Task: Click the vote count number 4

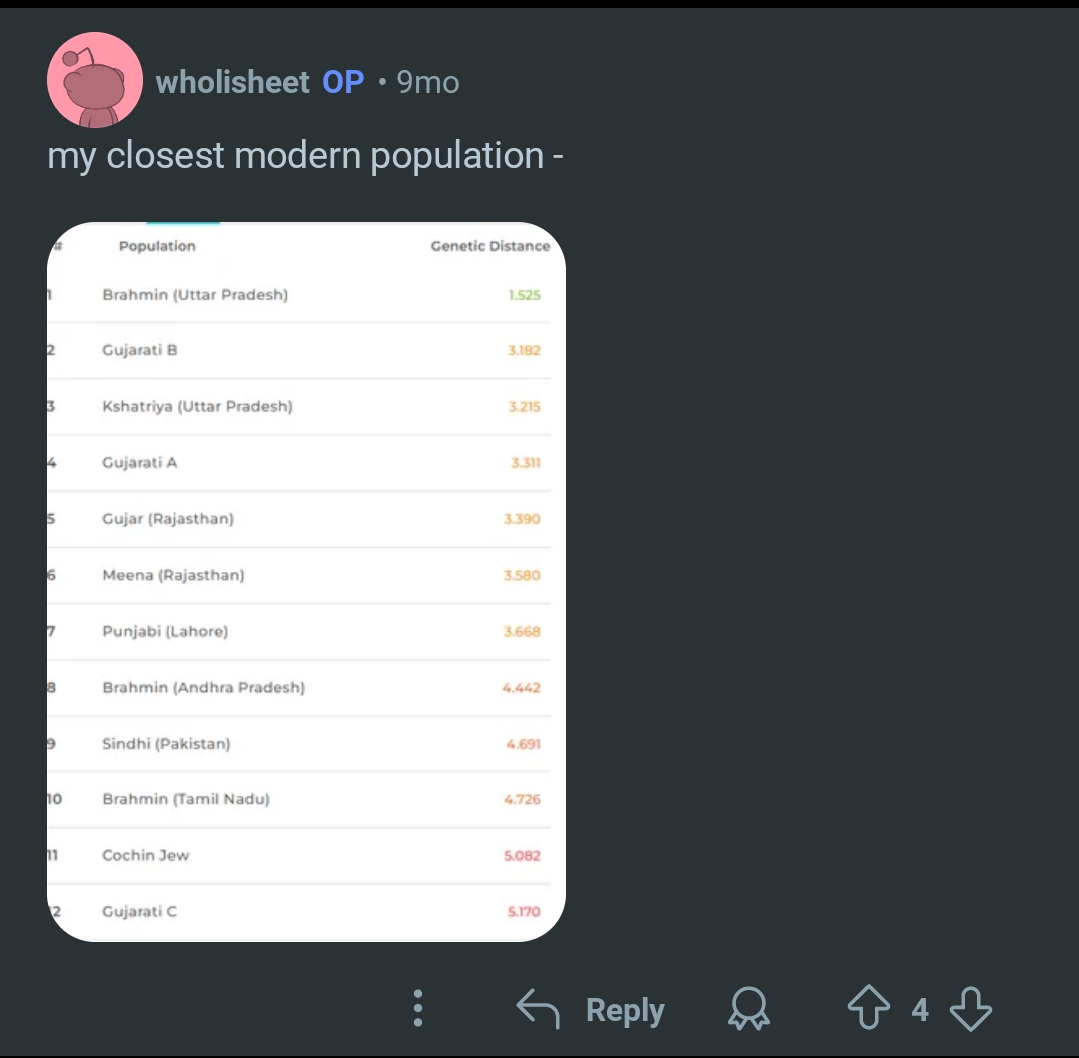Action: tap(919, 1010)
